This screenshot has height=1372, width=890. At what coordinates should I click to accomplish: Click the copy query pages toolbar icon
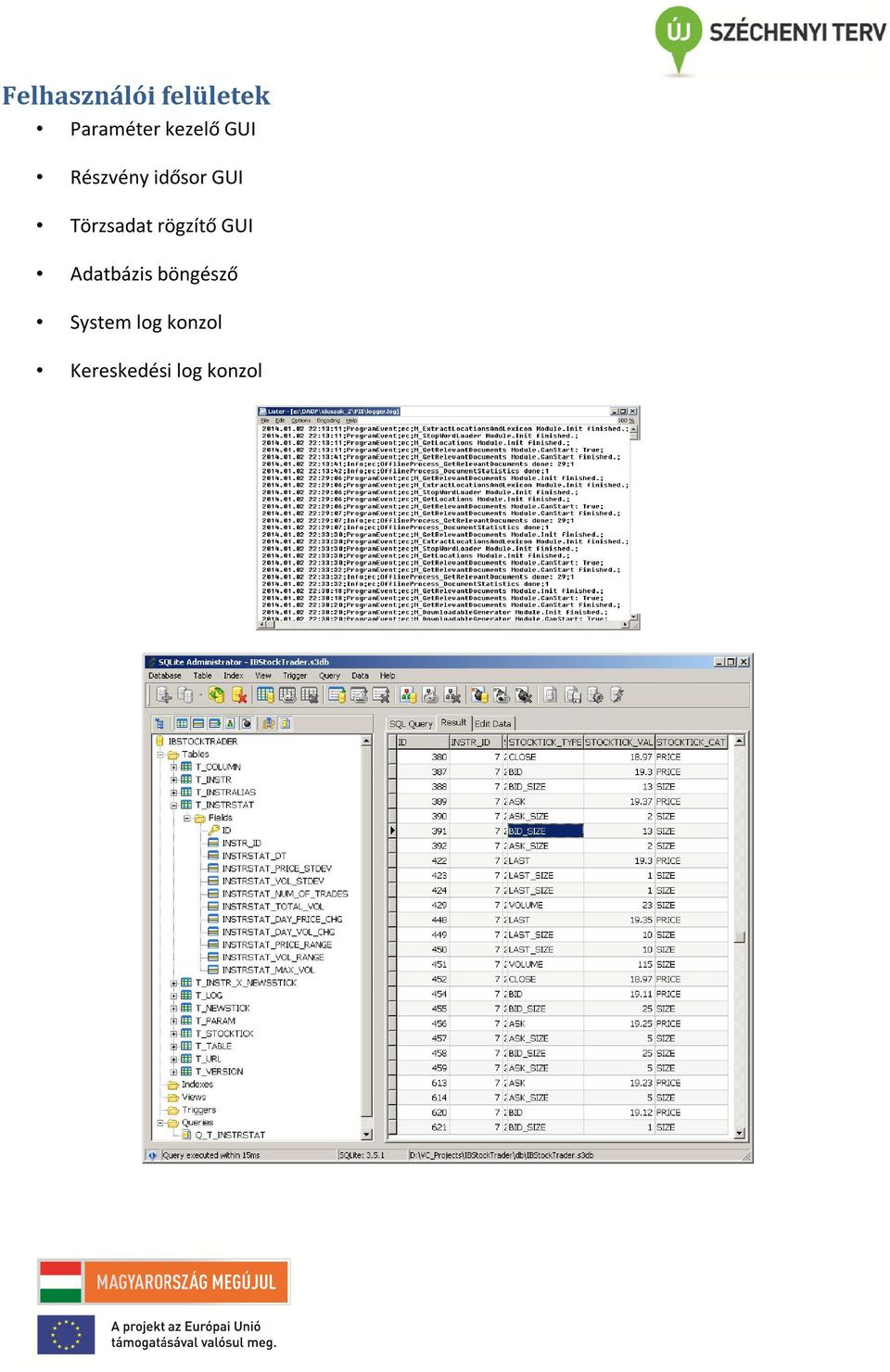(x=573, y=694)
